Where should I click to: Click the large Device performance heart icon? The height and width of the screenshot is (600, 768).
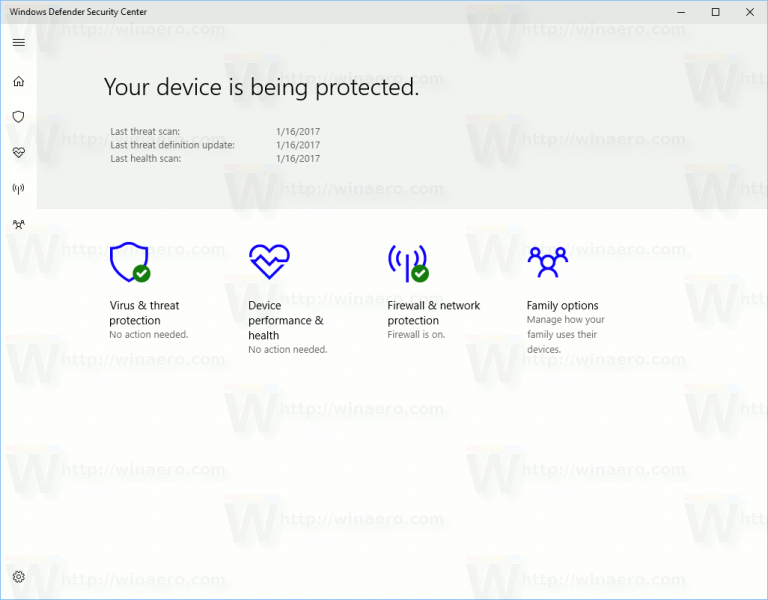269,262
